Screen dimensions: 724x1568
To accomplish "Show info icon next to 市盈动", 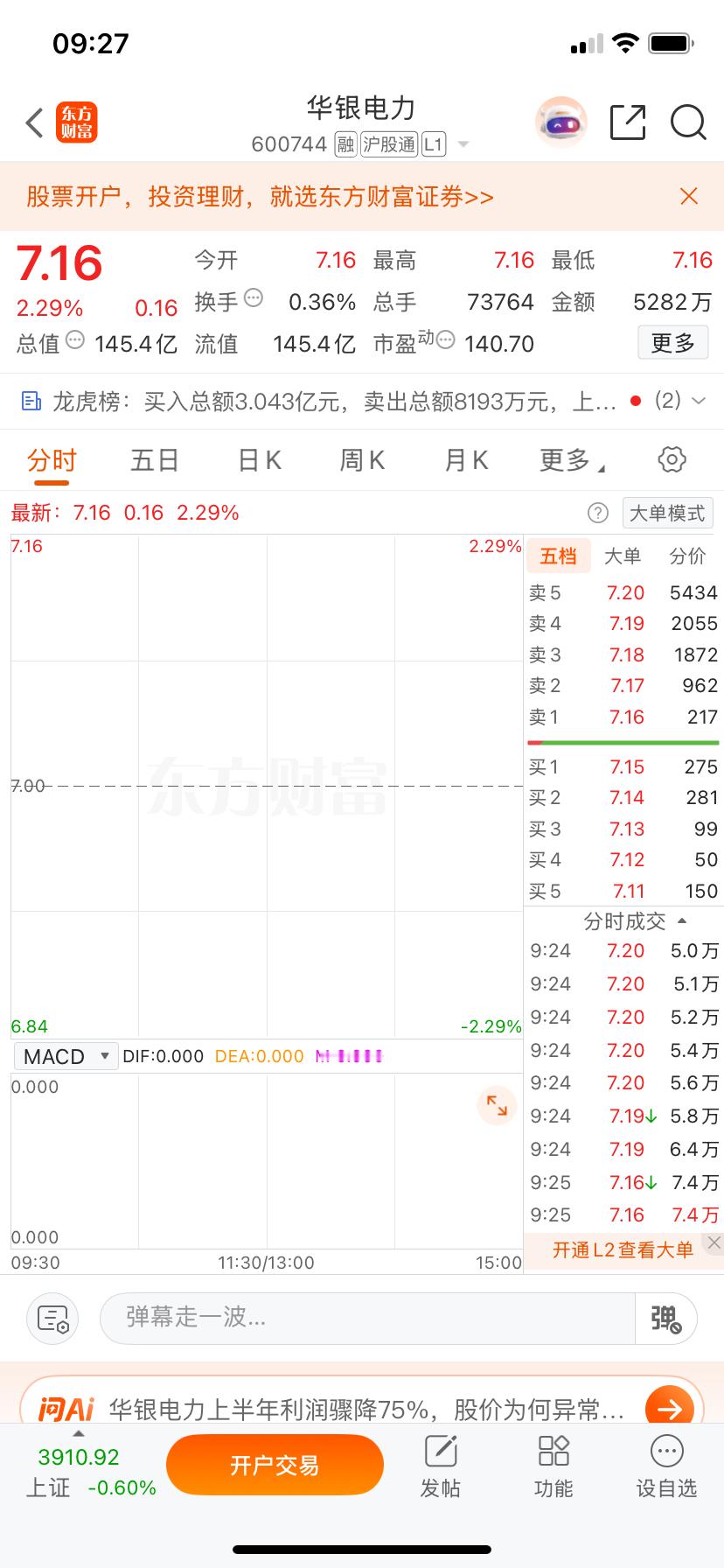I will click(x=446, y=340).
